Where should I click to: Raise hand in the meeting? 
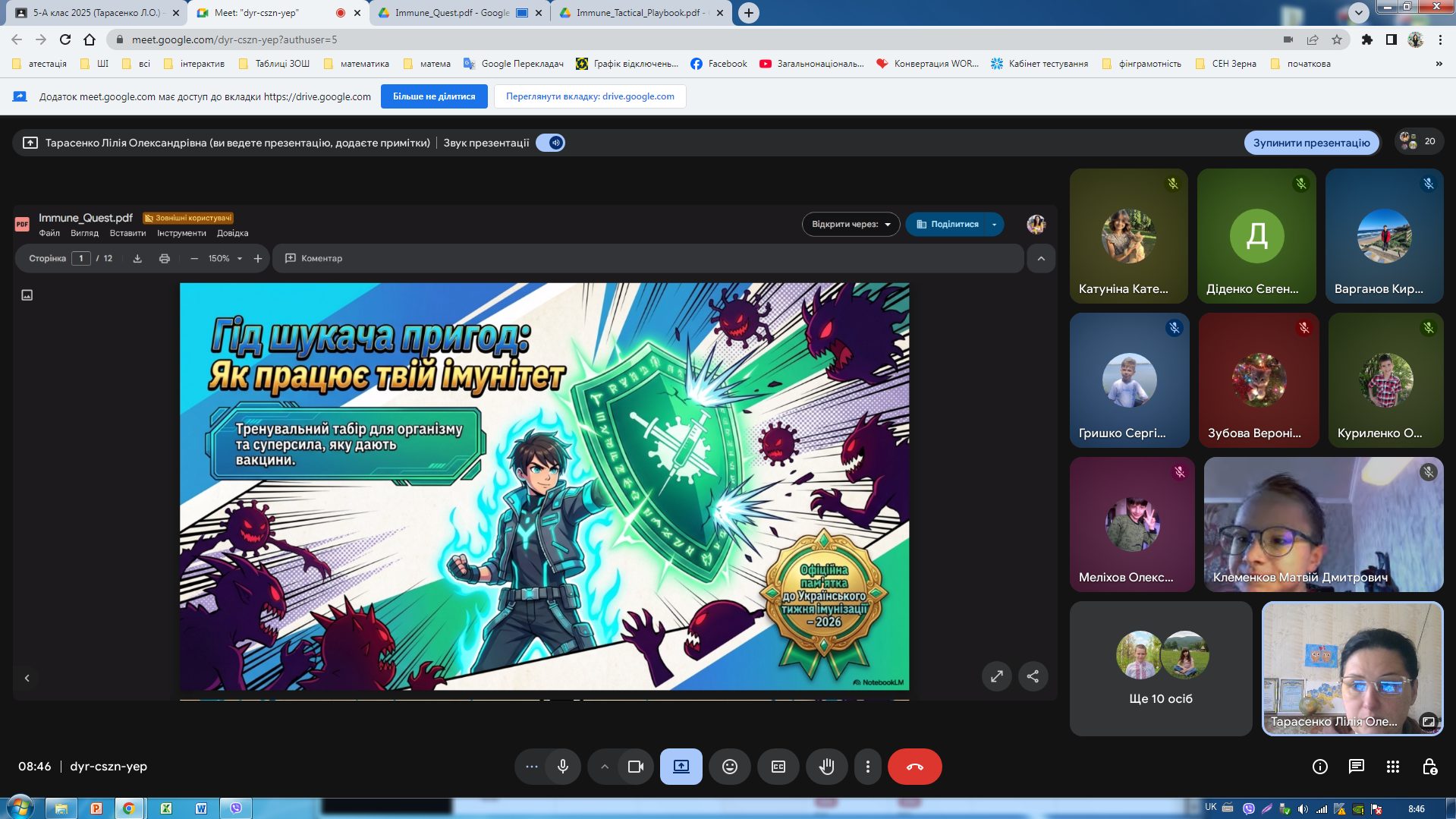[x=826, y=767]
